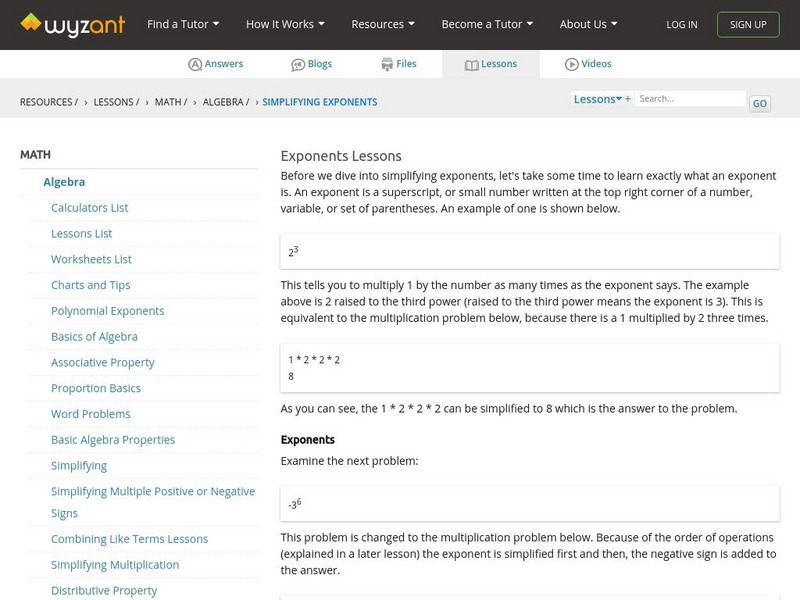
Task: Open the About Us dropdown
Action: [588, 24]
